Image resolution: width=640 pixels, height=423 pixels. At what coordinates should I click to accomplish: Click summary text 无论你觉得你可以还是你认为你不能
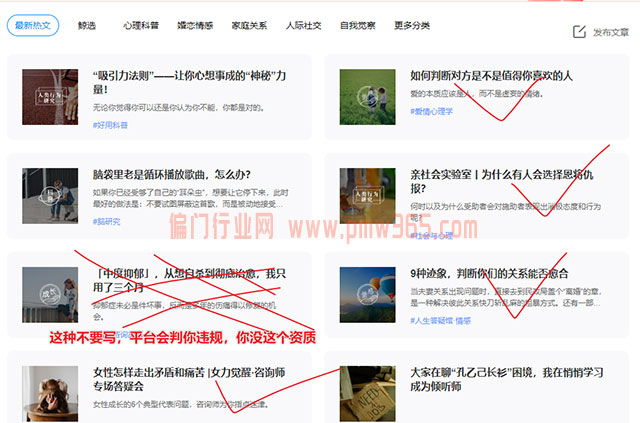click(x=179, y=108)
